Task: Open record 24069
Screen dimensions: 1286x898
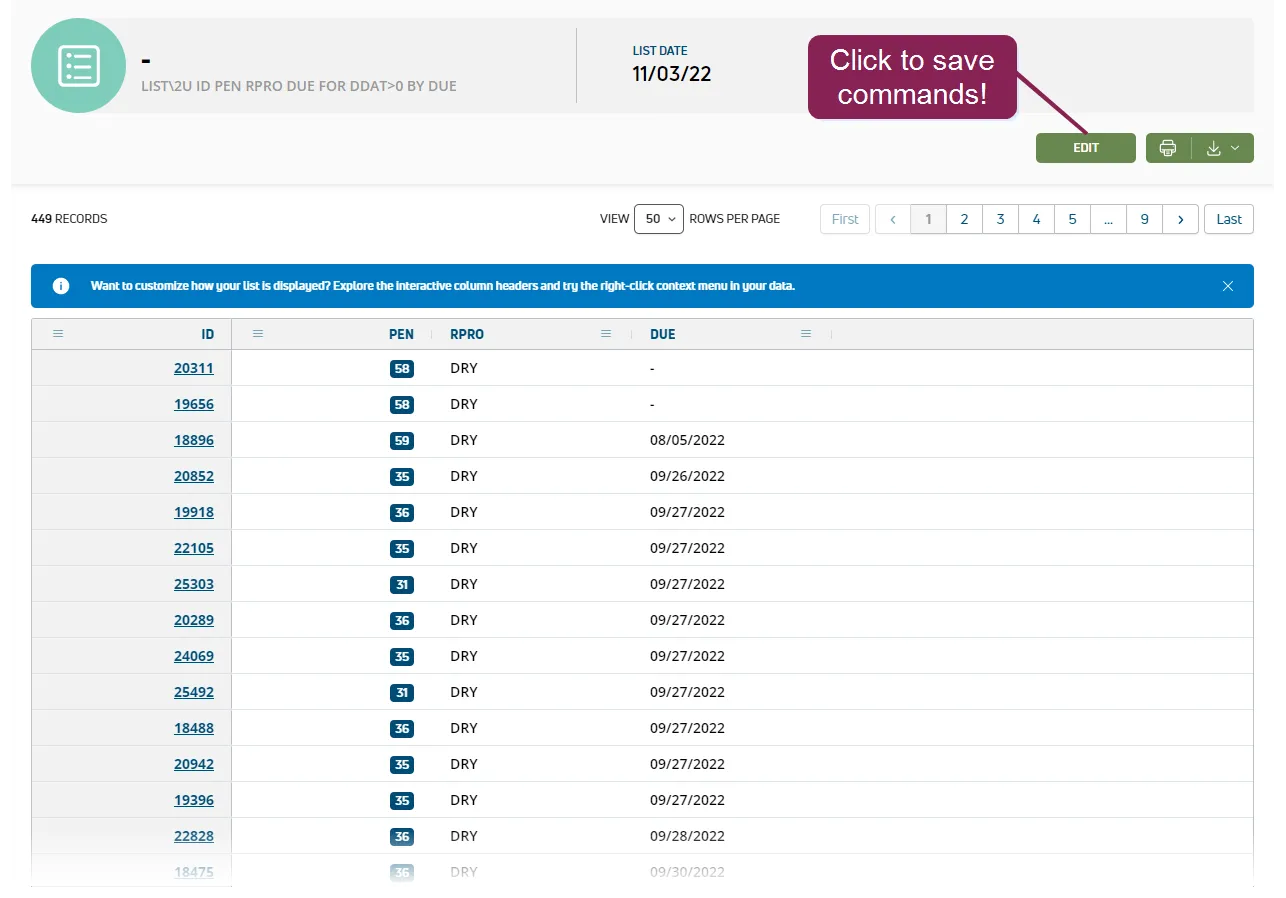Action: (194, 656)
